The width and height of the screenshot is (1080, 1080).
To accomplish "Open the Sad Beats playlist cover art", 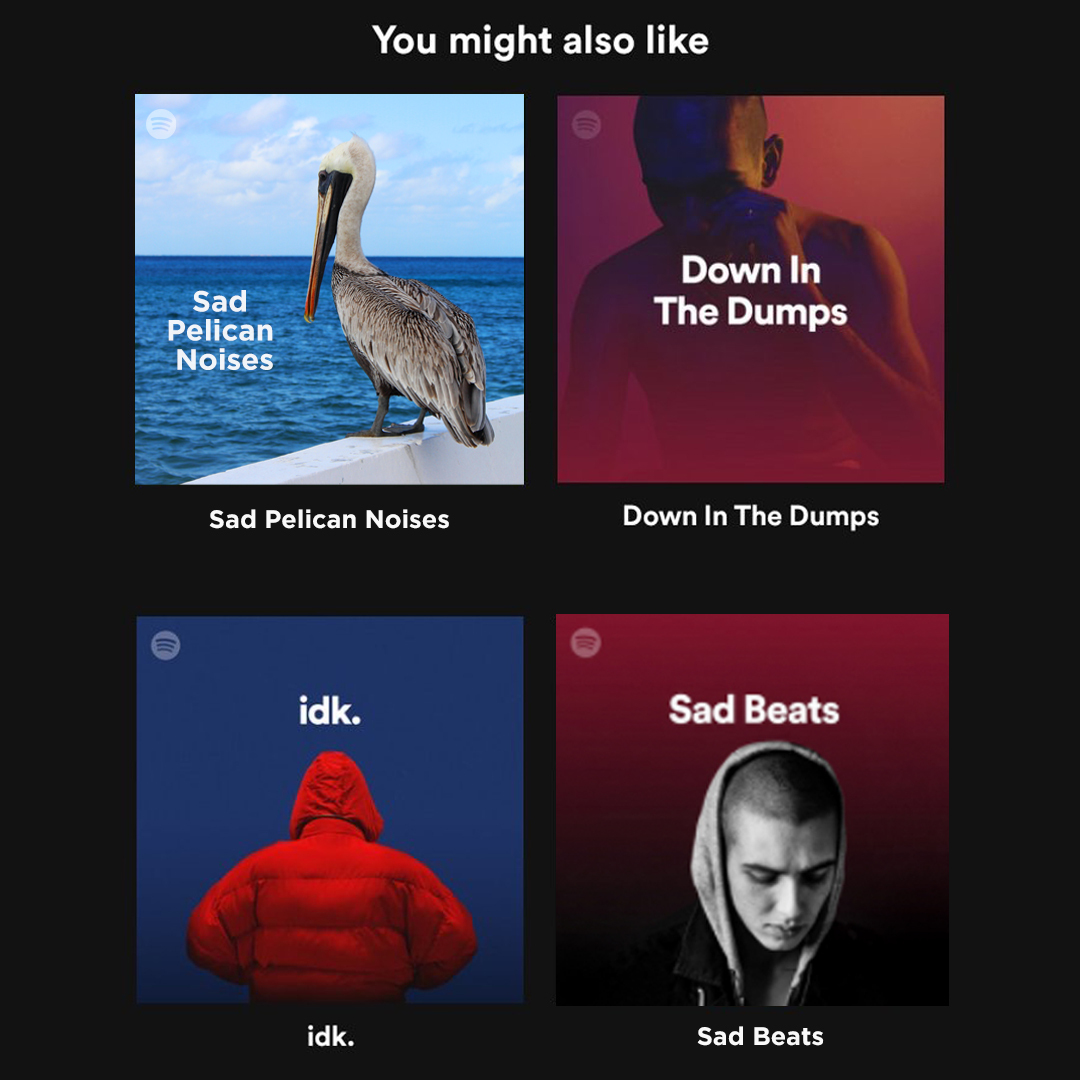I will tap(752, 809).
